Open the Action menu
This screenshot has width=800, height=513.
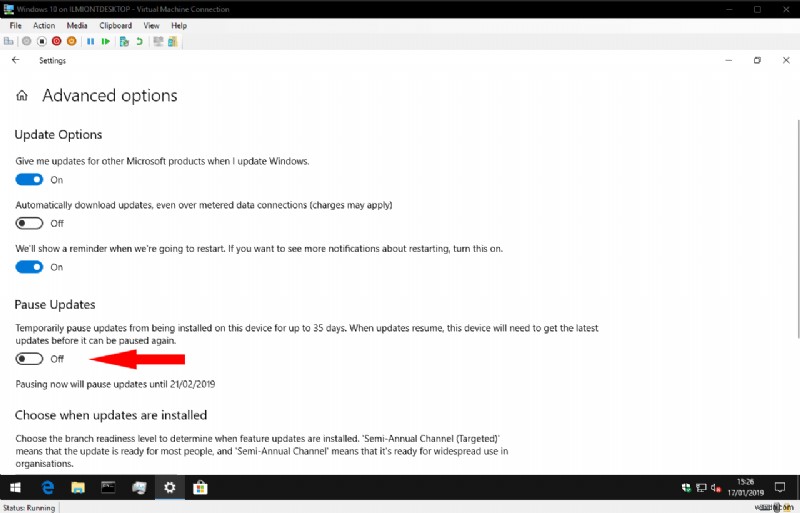point(44,26)
